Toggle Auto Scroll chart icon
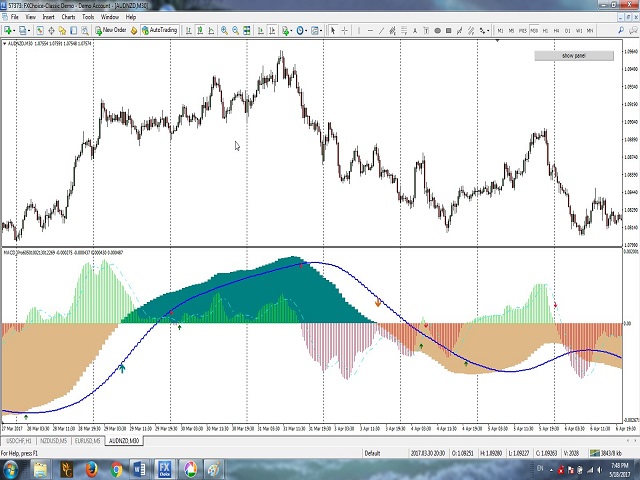Viewport: 640px width, 480px height. point(260,31)
